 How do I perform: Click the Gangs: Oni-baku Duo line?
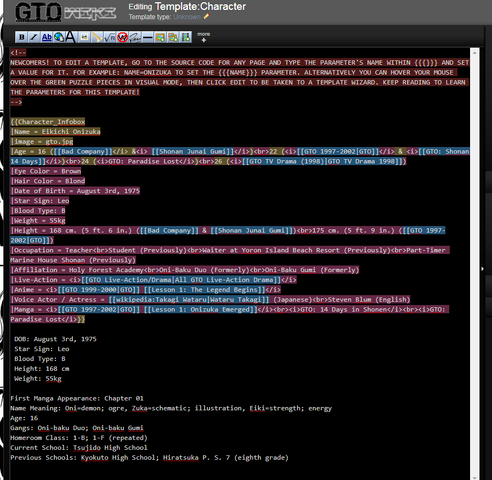point(77,428)
